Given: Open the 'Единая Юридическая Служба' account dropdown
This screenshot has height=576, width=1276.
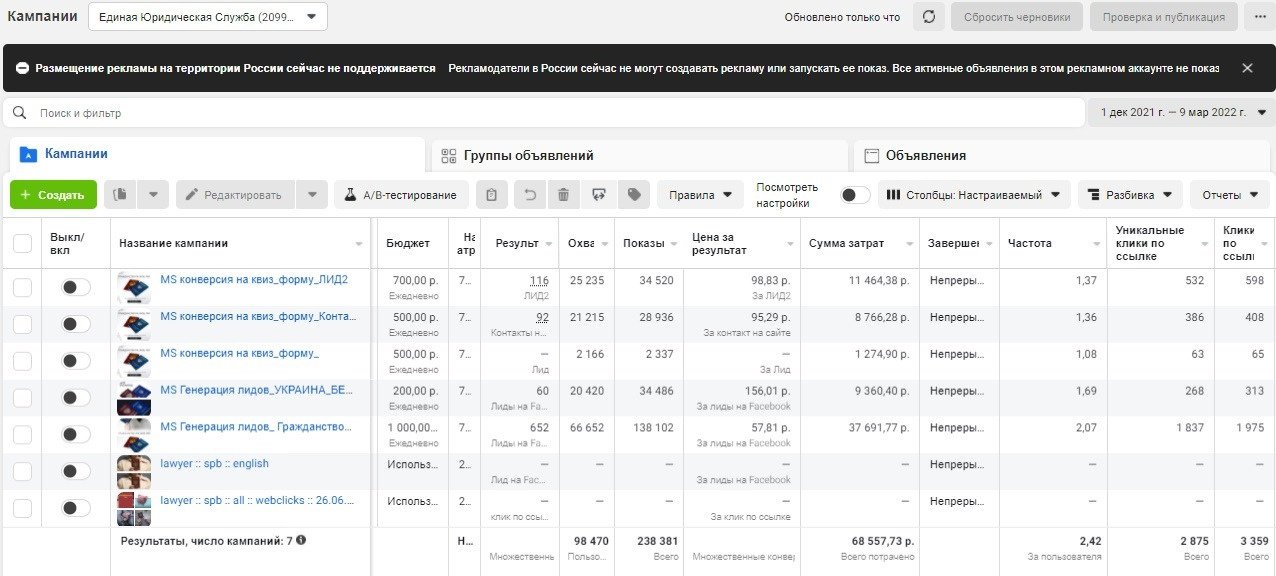Looking at the screenshot, I should (207, 17).
